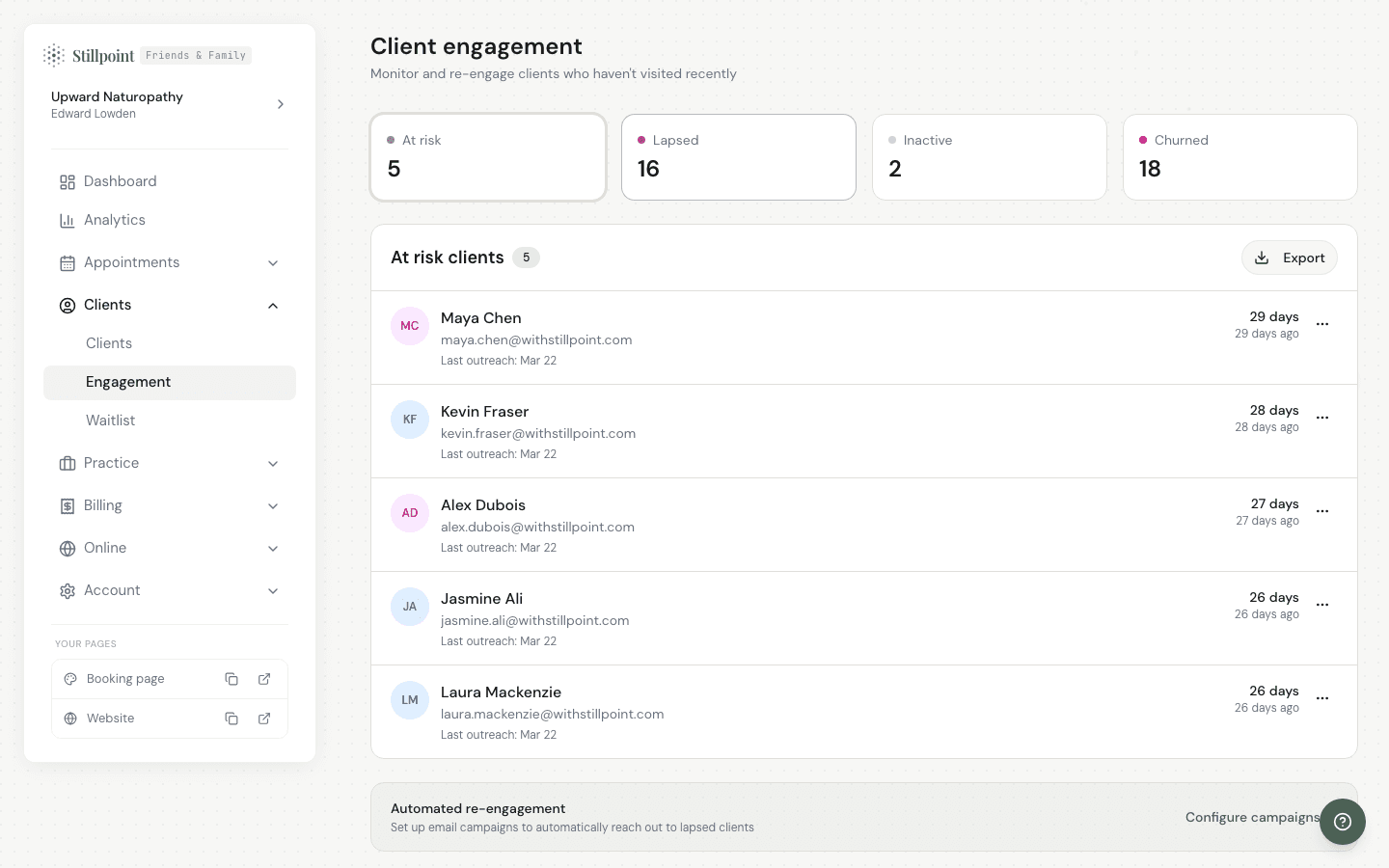Viewport: 1389px width, 868px height.
Task: Open actions menu for Maya Chen
Action: pos(1322,324)
